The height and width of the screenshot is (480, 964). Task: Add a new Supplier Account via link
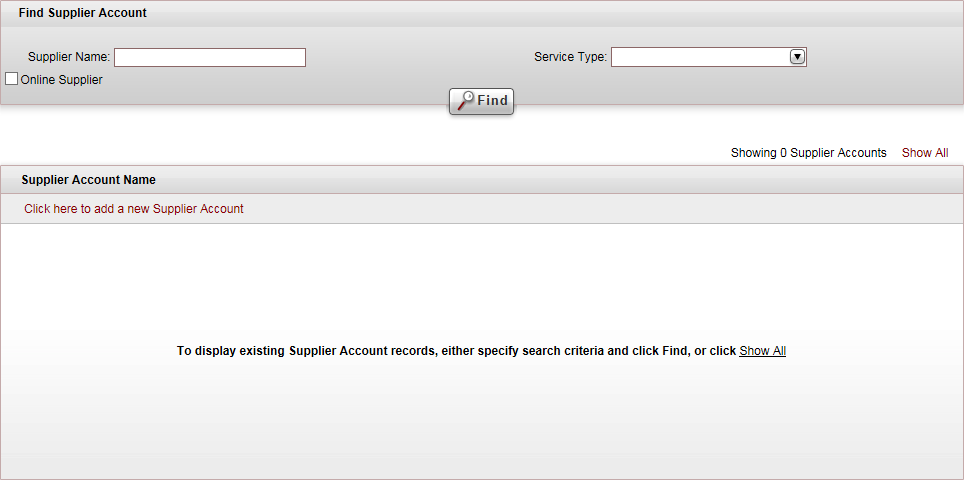(x=134, y=209)
